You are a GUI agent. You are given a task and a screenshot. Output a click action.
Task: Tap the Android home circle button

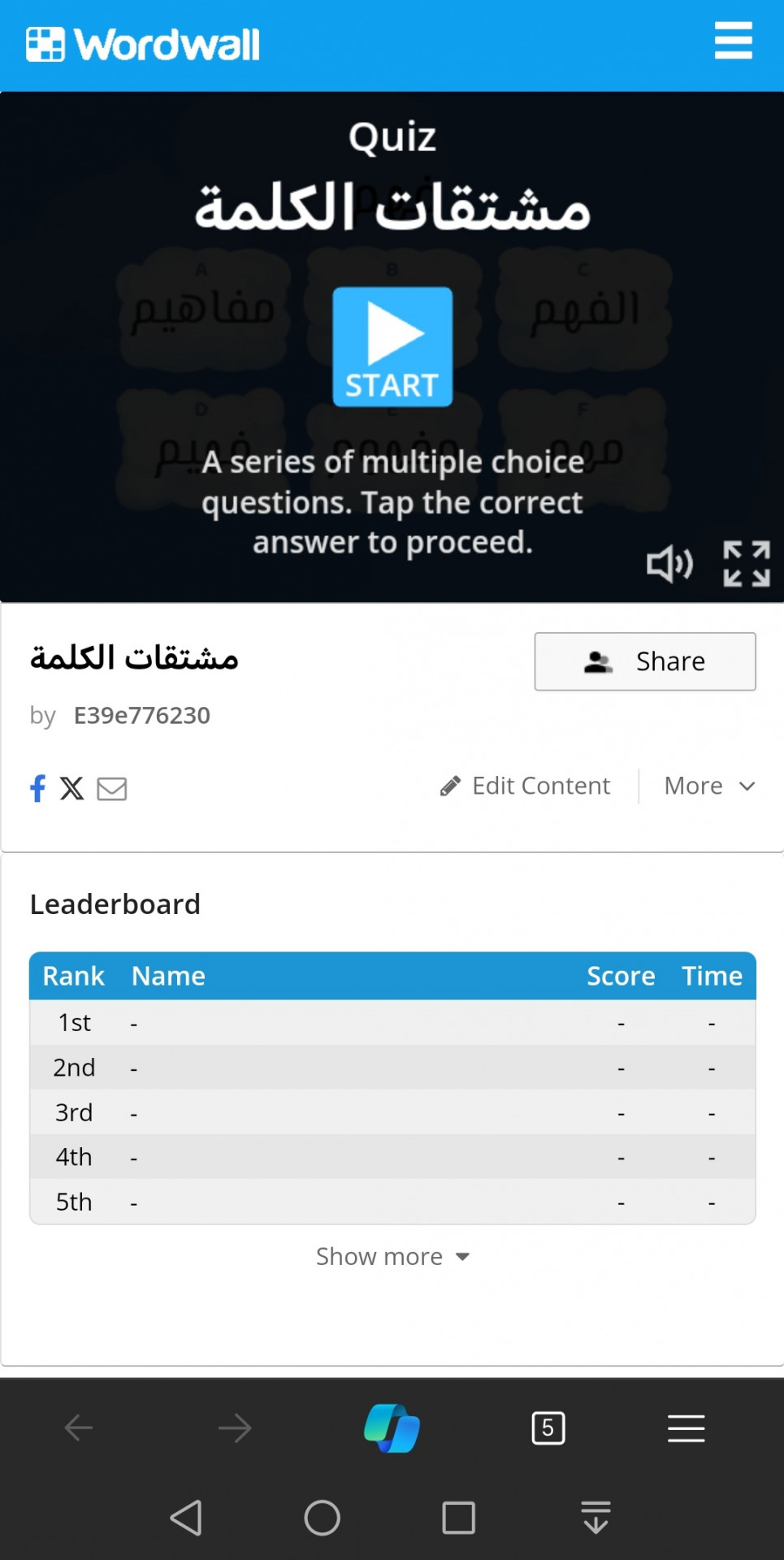[323, 1517]
